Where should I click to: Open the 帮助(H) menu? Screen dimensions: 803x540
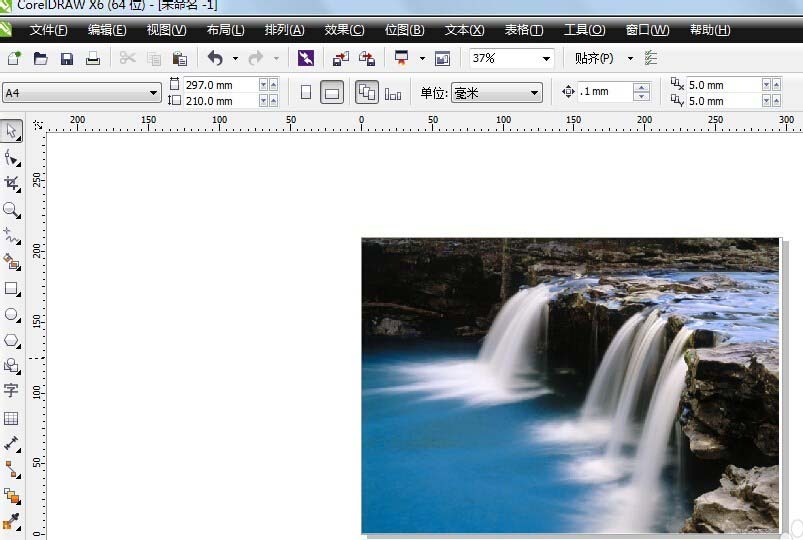point(710,30)
